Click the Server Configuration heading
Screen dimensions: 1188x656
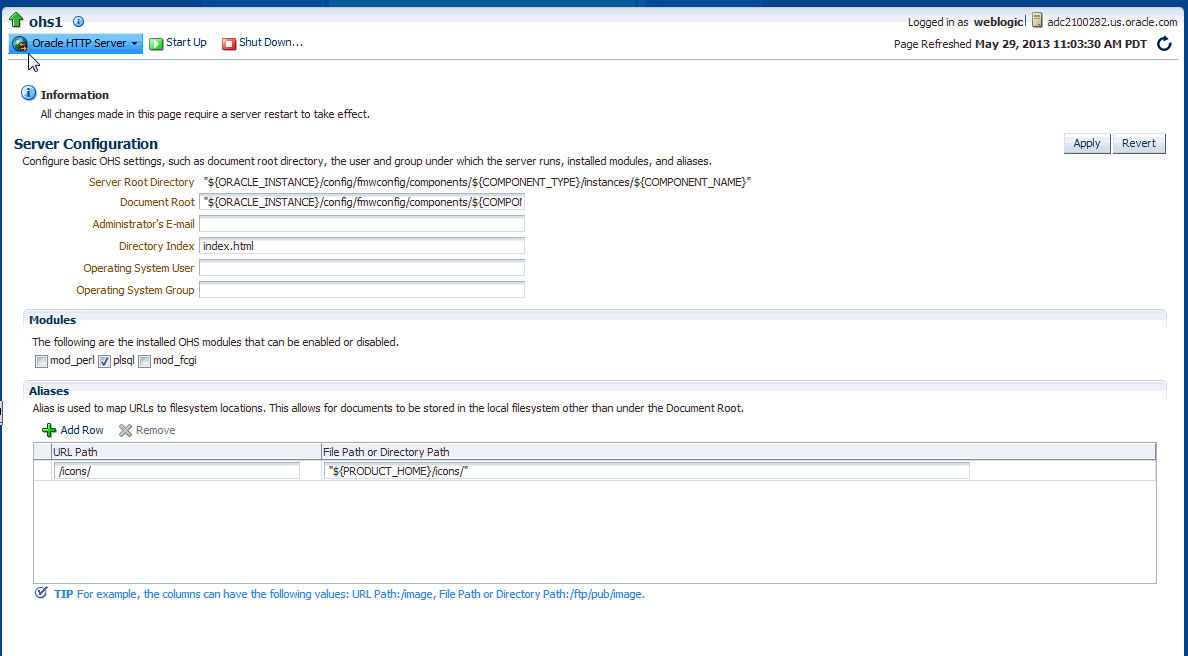click(86, 144)
